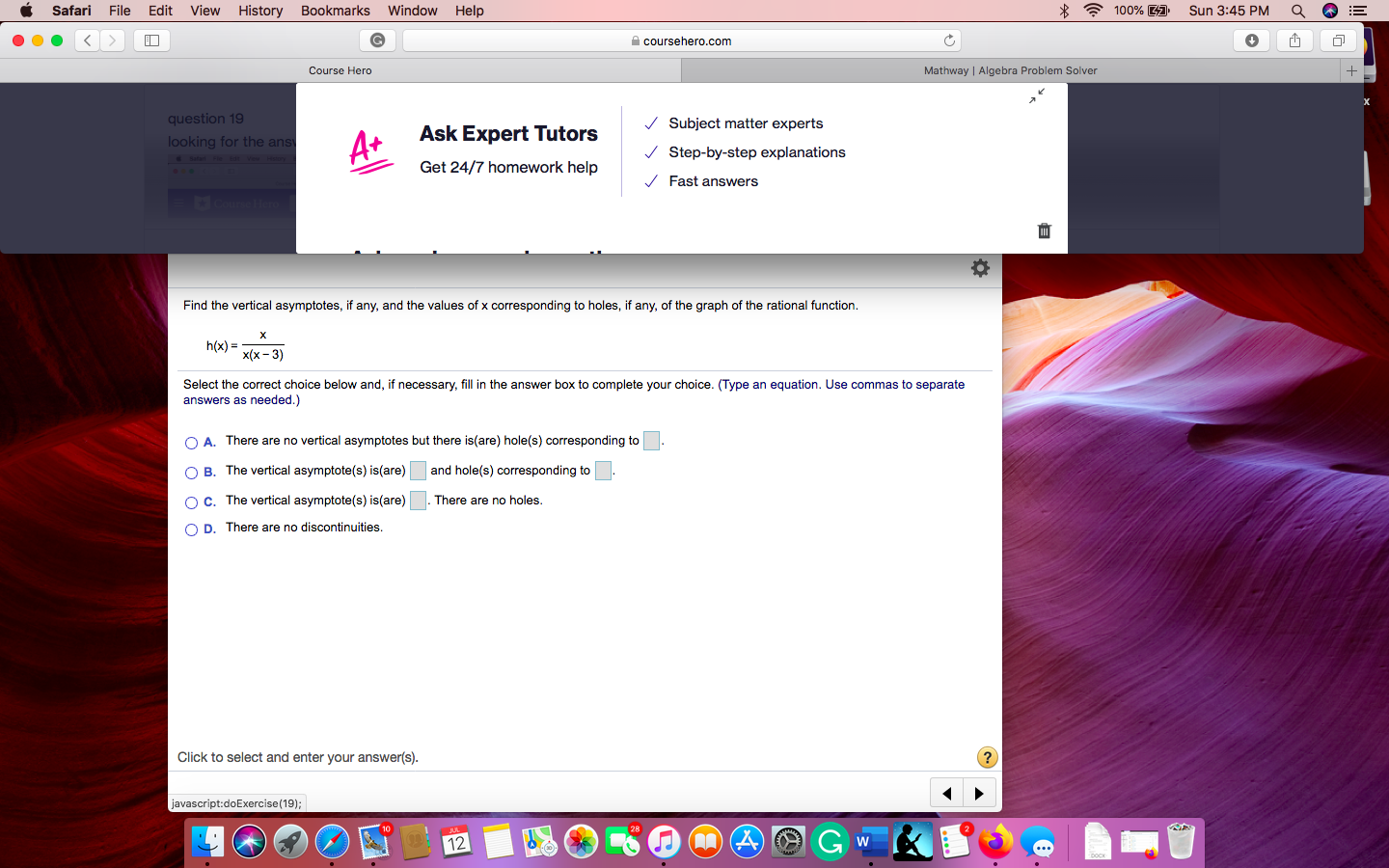Click the Wi-Fi status icon
Image resolution: width=1389 pixels, height=868 pixels.
tap(1093, 11)
